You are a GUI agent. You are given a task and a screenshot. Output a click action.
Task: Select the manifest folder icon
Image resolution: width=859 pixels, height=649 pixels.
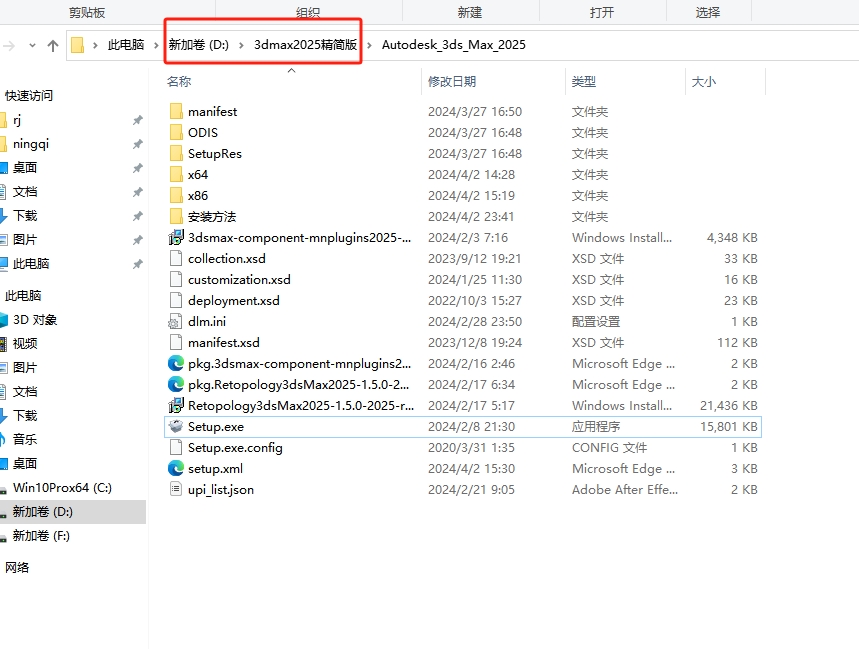[176, 112]
